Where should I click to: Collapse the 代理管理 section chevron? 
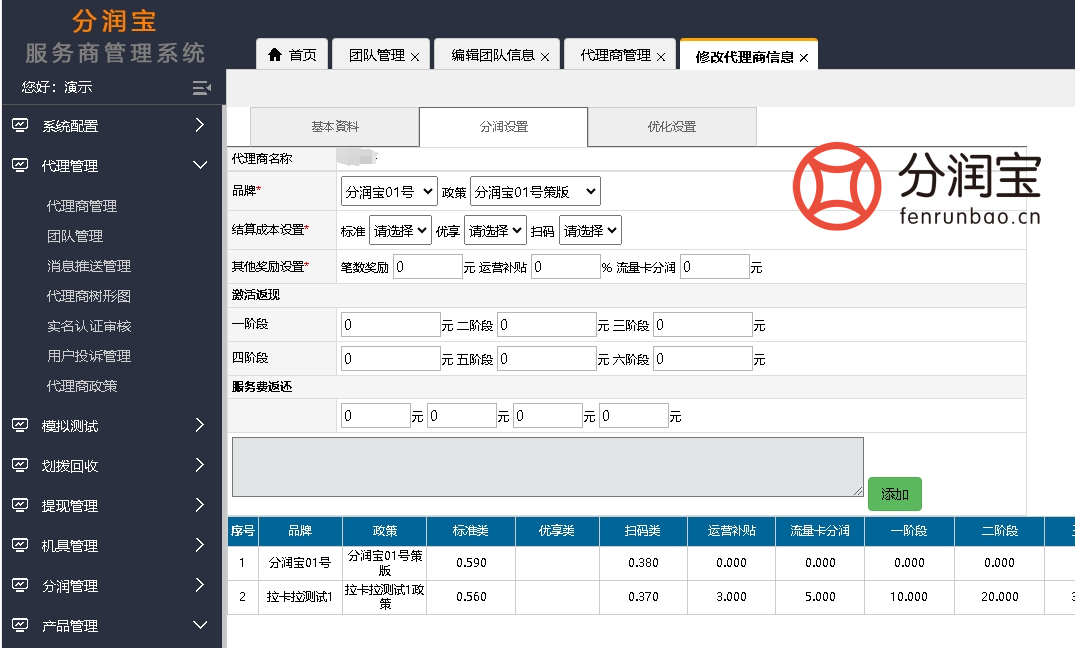coord(198,166)
